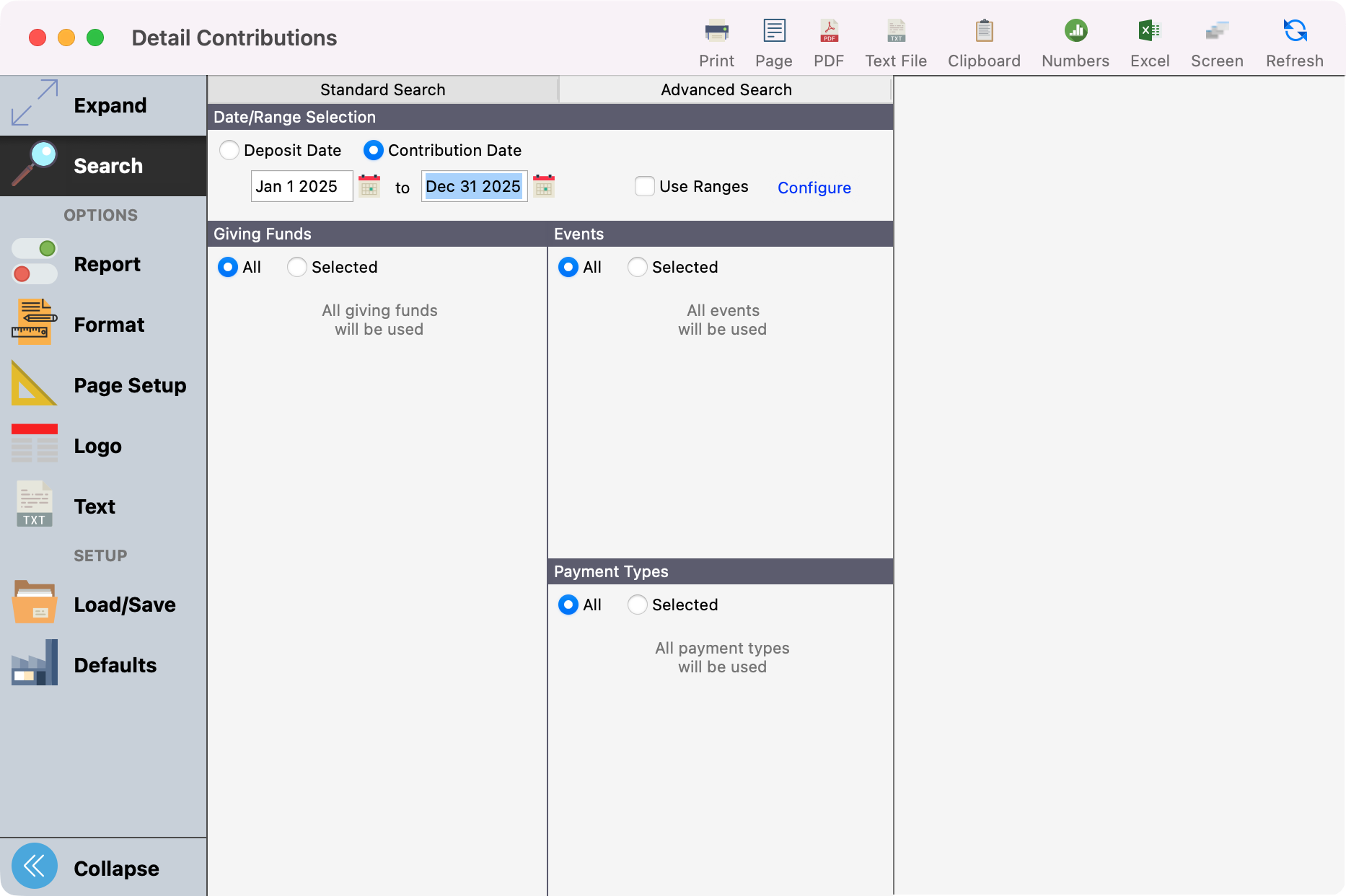Choose Selected under Events

[638, 267]
